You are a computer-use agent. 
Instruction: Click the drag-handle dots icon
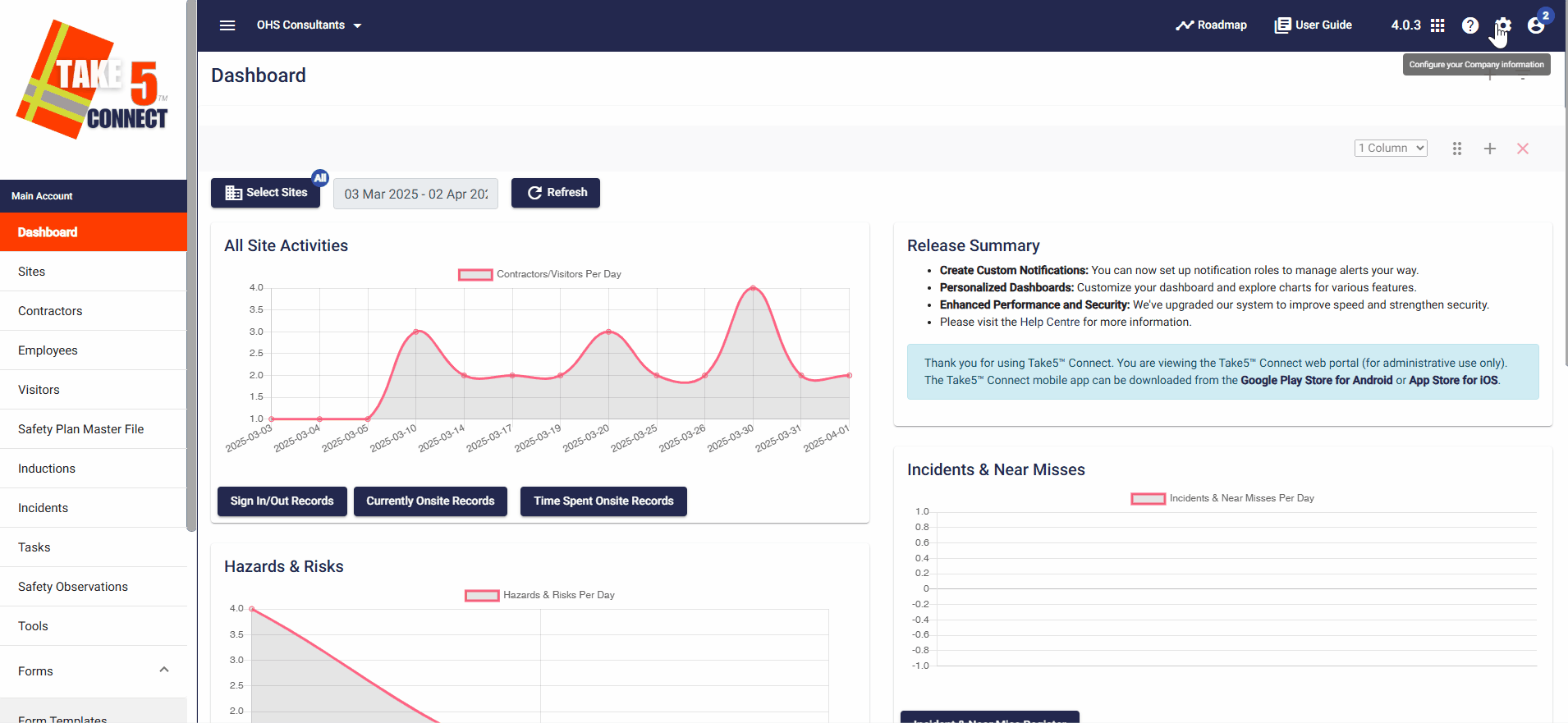click(1457, 149)
